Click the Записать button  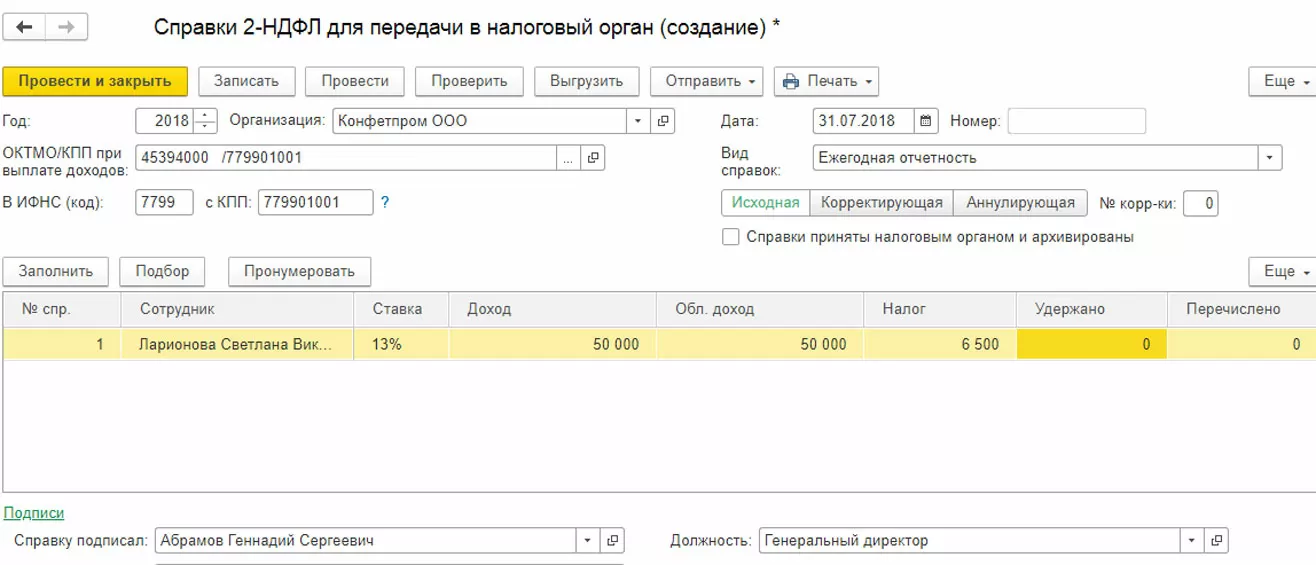[246, 81]
